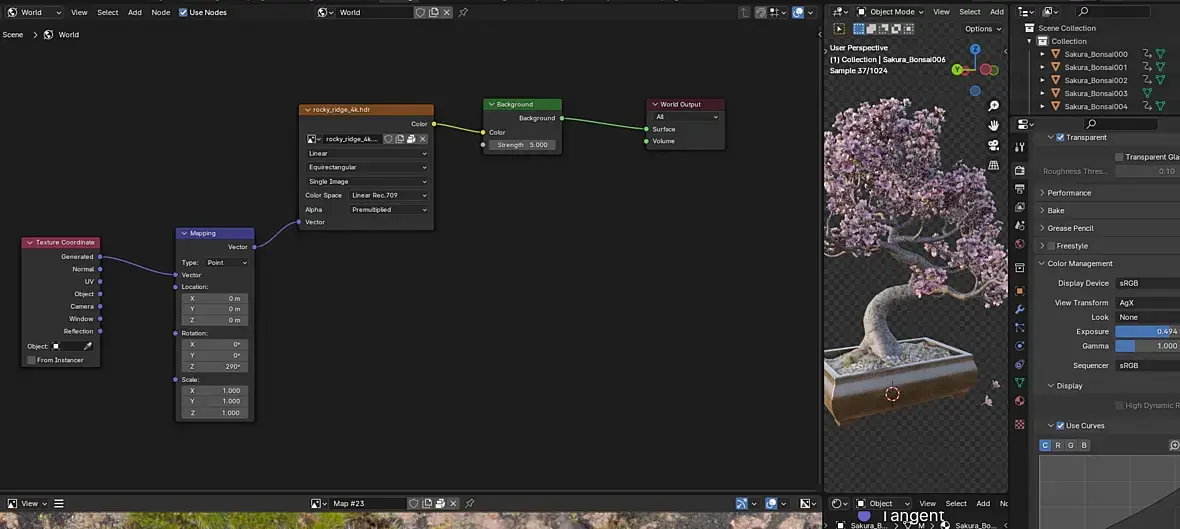Open rocky_ridge image fake user shield
1180x529 pixels.
388,139
